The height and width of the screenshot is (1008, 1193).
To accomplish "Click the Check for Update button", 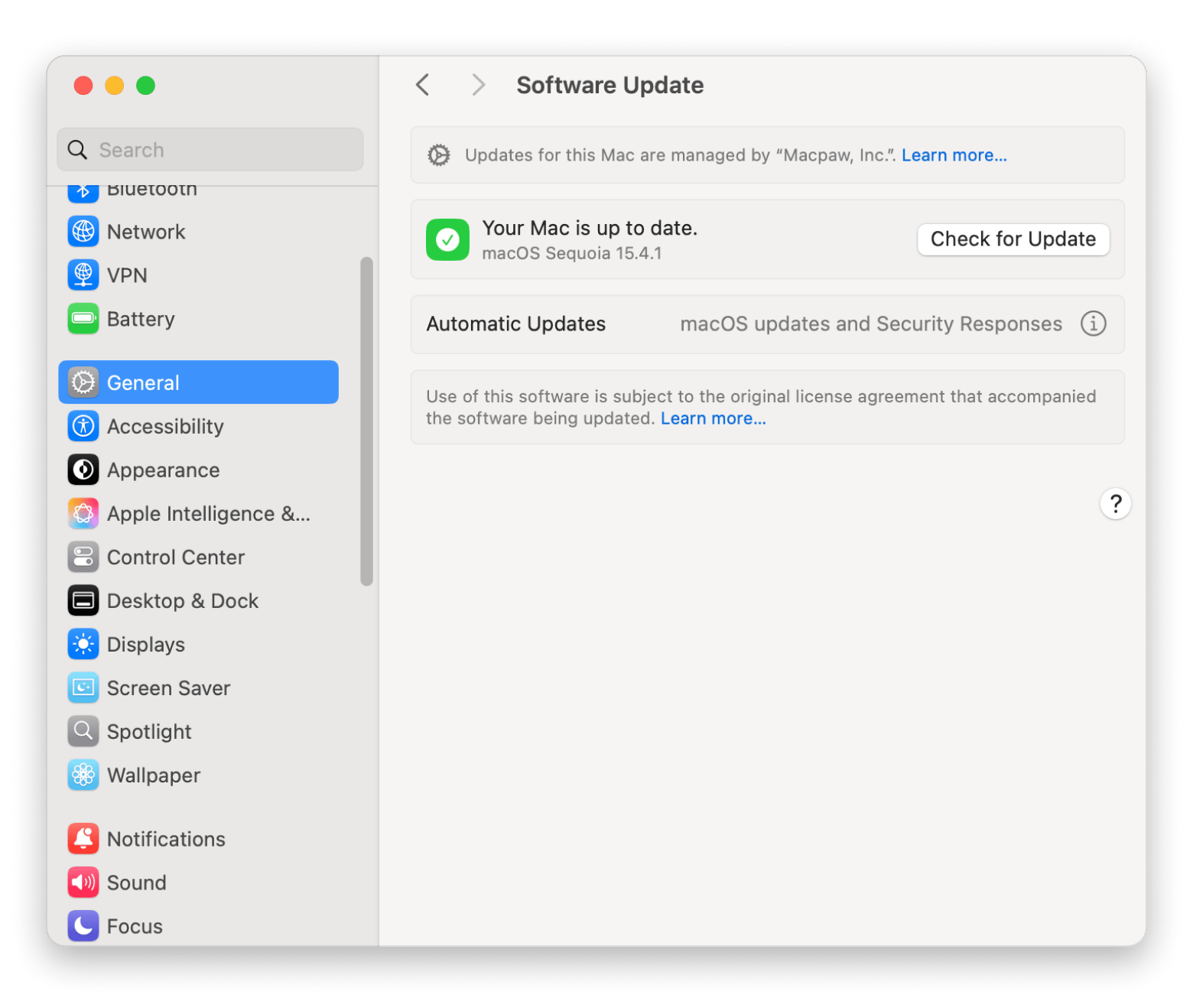I will click(1013, 239).
